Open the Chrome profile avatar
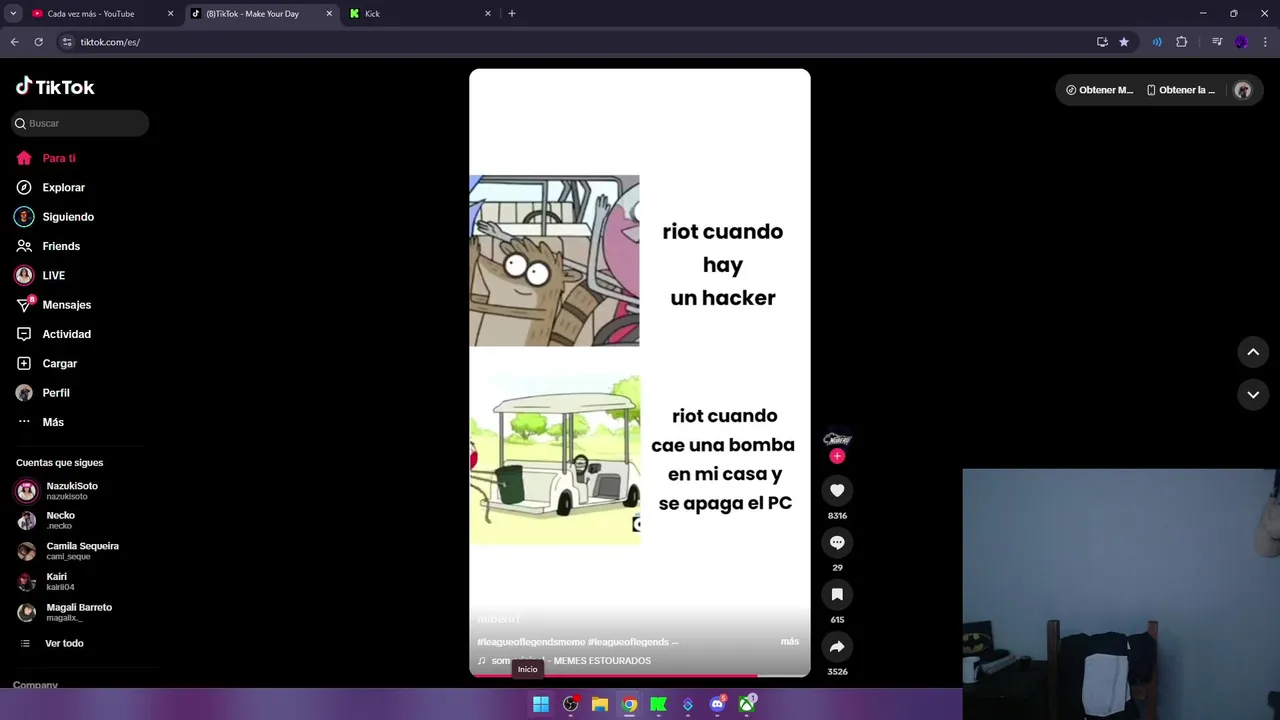 point(1241,42)
